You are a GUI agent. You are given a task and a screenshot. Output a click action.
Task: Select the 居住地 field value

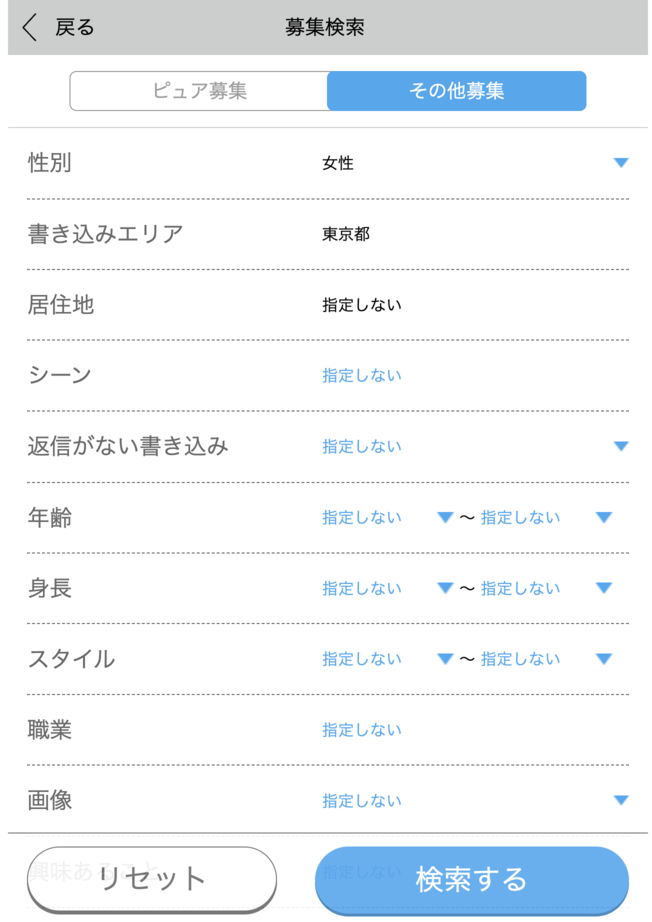click(362, 305)
